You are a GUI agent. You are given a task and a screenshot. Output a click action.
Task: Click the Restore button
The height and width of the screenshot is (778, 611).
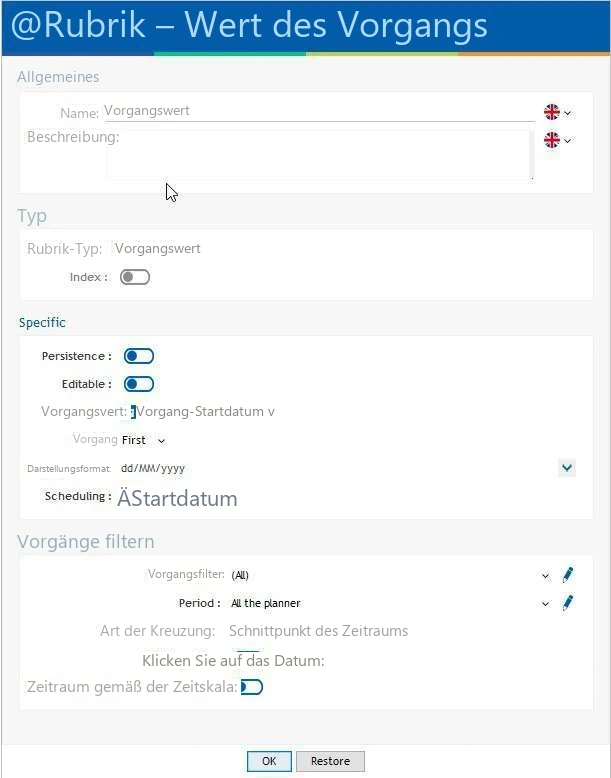click(331, 761)
